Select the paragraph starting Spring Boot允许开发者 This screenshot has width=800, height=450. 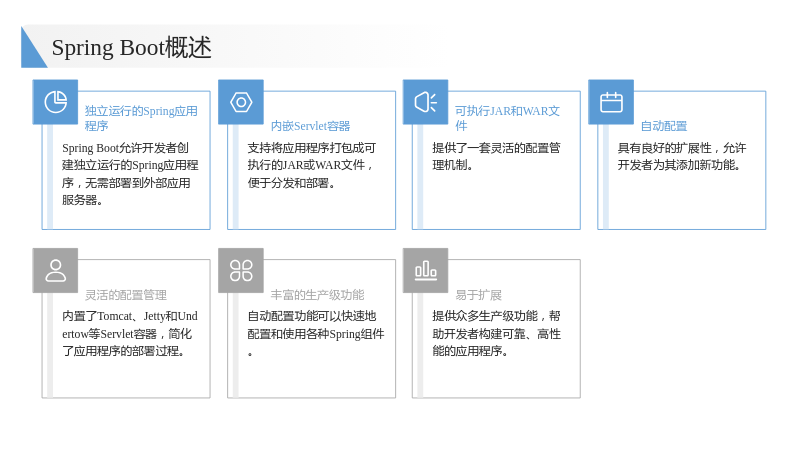(x=130, y=174)
